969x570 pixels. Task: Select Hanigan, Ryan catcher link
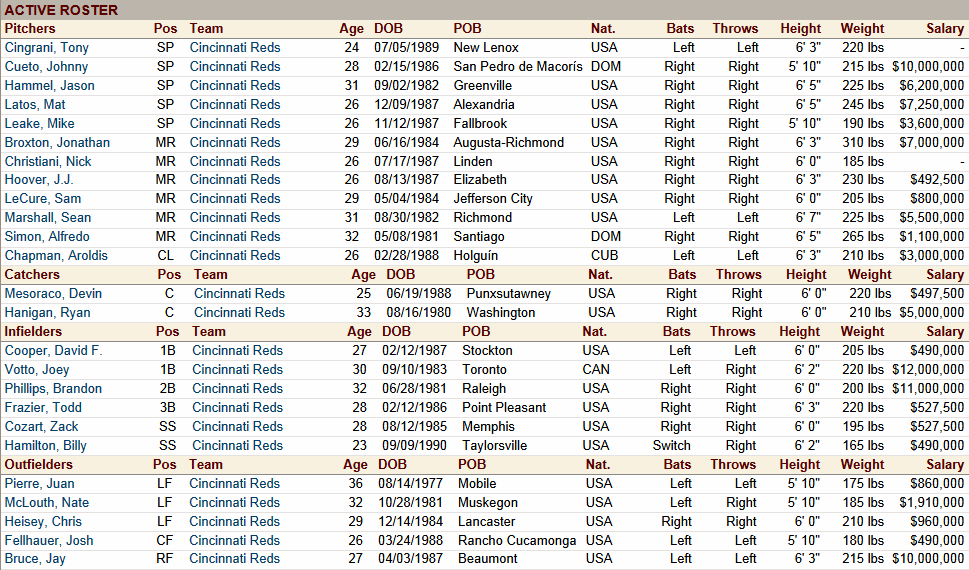click(x=47, y=313)
